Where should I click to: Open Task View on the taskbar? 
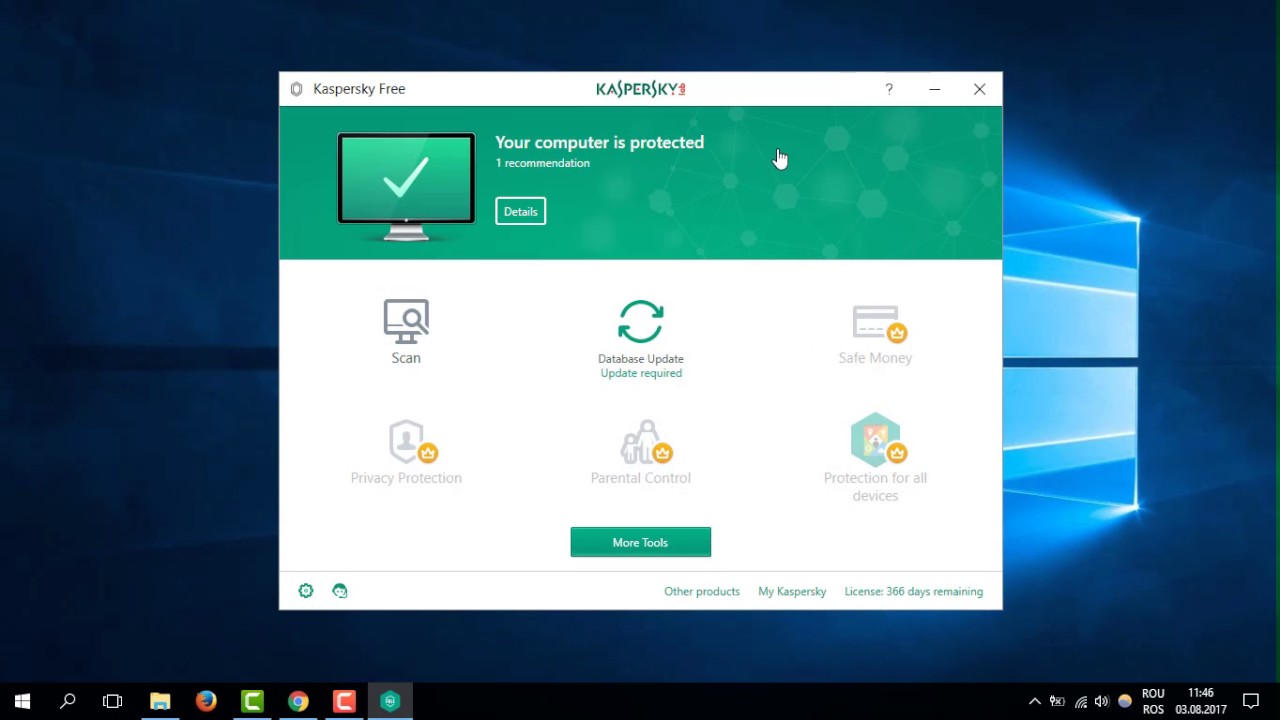(113, 701)
